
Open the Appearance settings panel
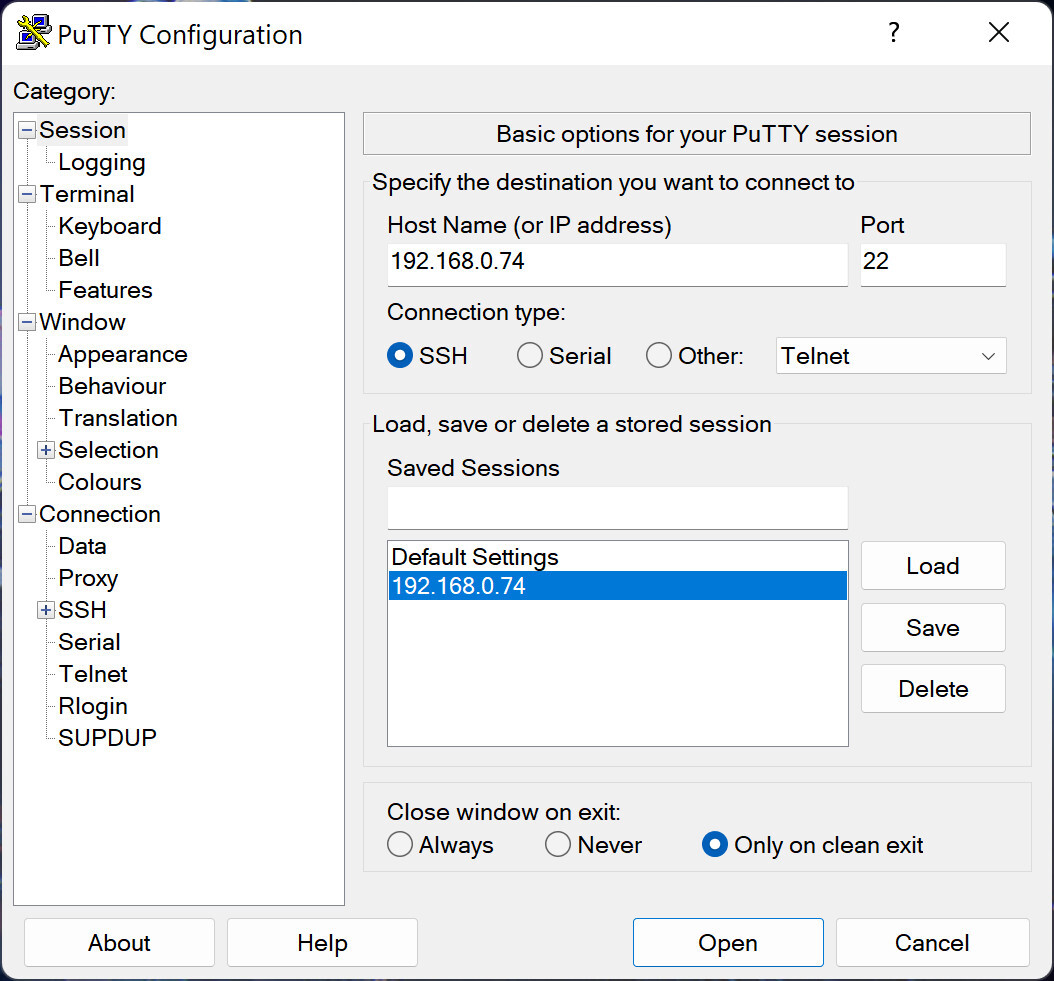click(122, 354)
